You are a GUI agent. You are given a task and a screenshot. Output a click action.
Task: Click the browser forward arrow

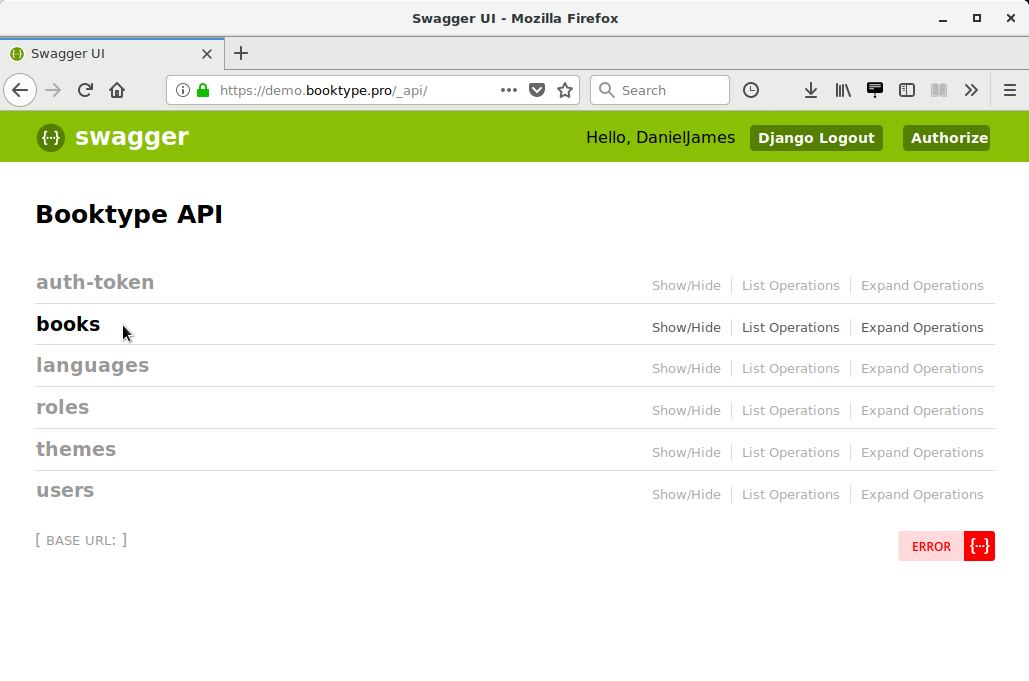[x=53, y=90]
